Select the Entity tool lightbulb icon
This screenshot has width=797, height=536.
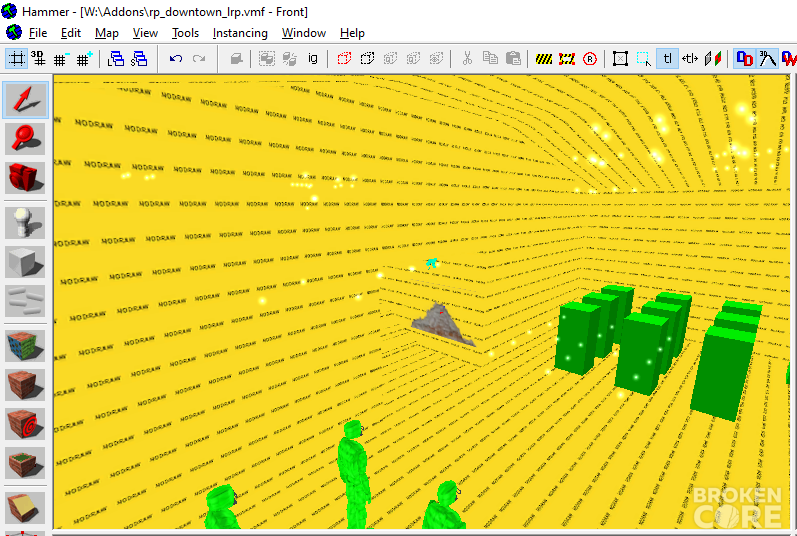point(25,223)
